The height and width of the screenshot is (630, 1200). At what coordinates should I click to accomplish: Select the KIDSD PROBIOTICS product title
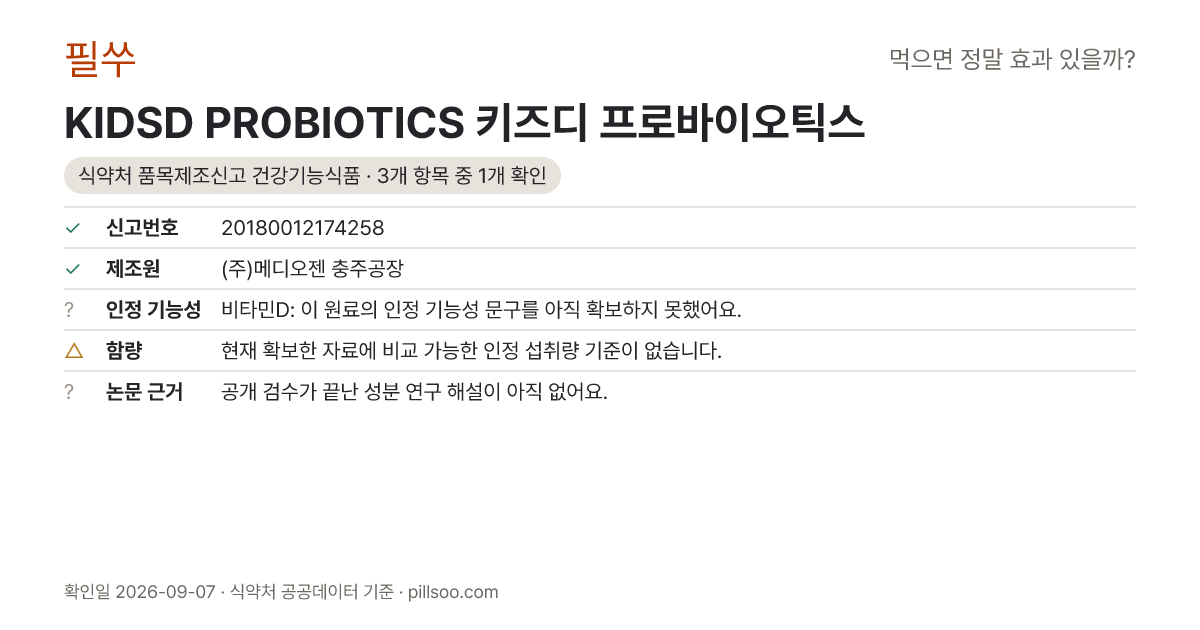(464, 123)
